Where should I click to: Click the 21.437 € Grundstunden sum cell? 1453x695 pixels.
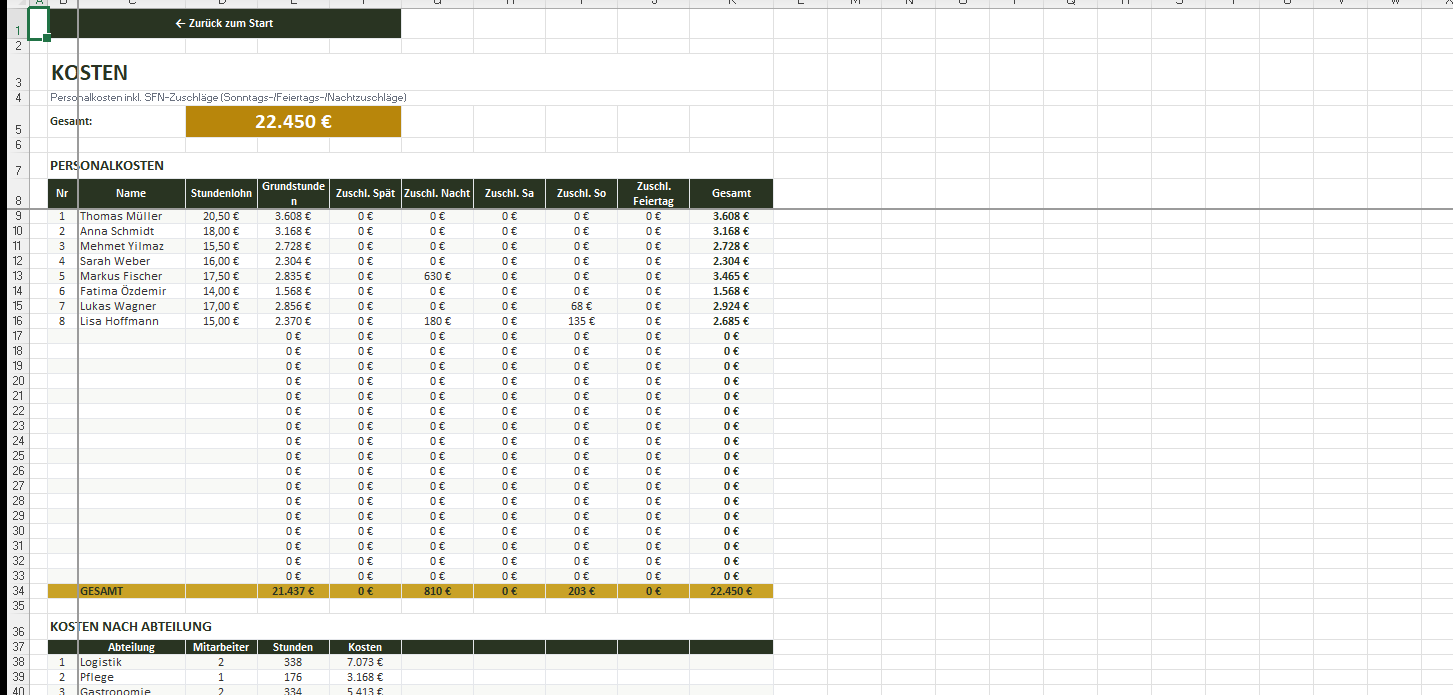293,591
